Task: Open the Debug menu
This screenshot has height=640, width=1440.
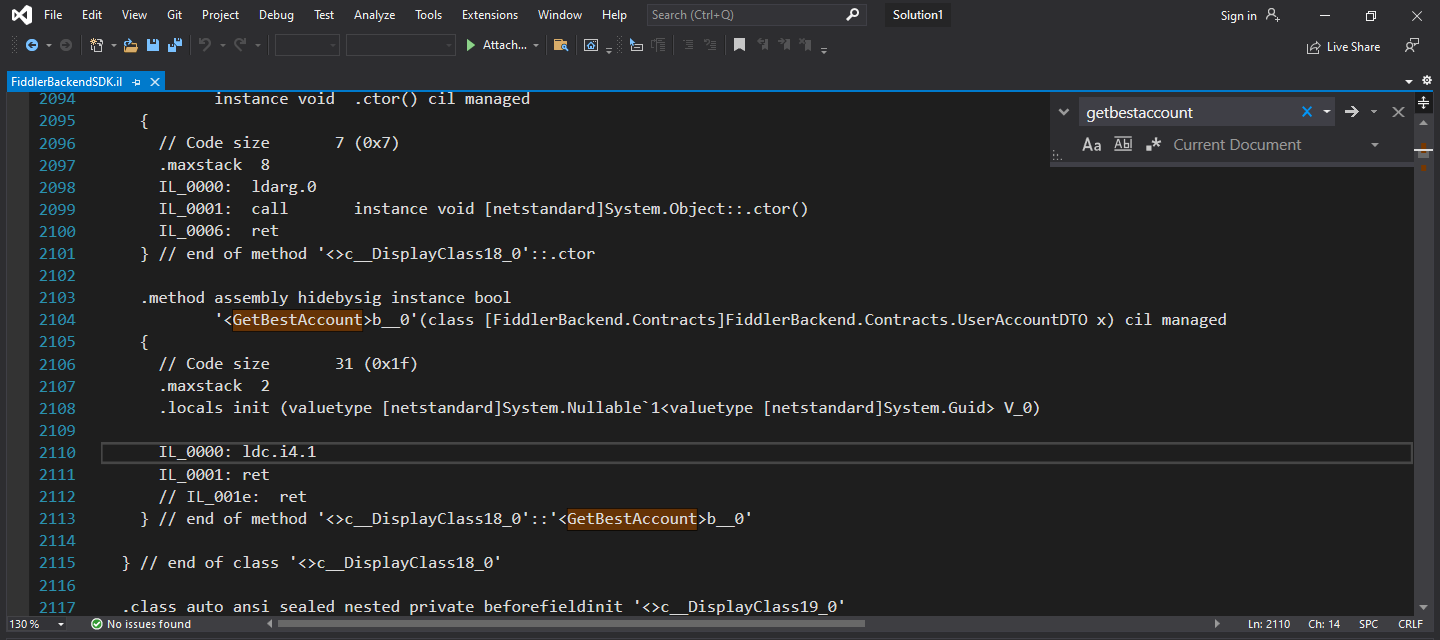Action: point(276,15)
